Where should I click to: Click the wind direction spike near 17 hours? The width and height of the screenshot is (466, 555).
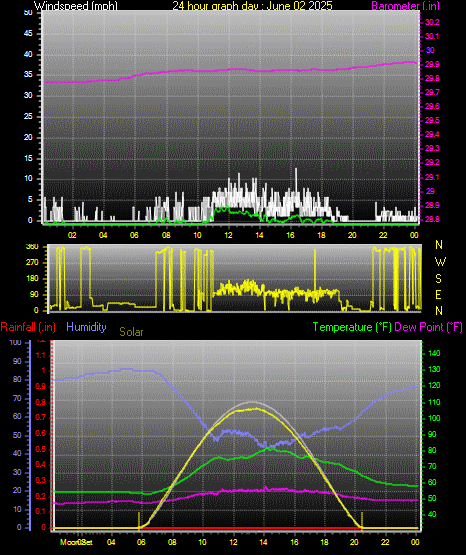pos(315,269)
